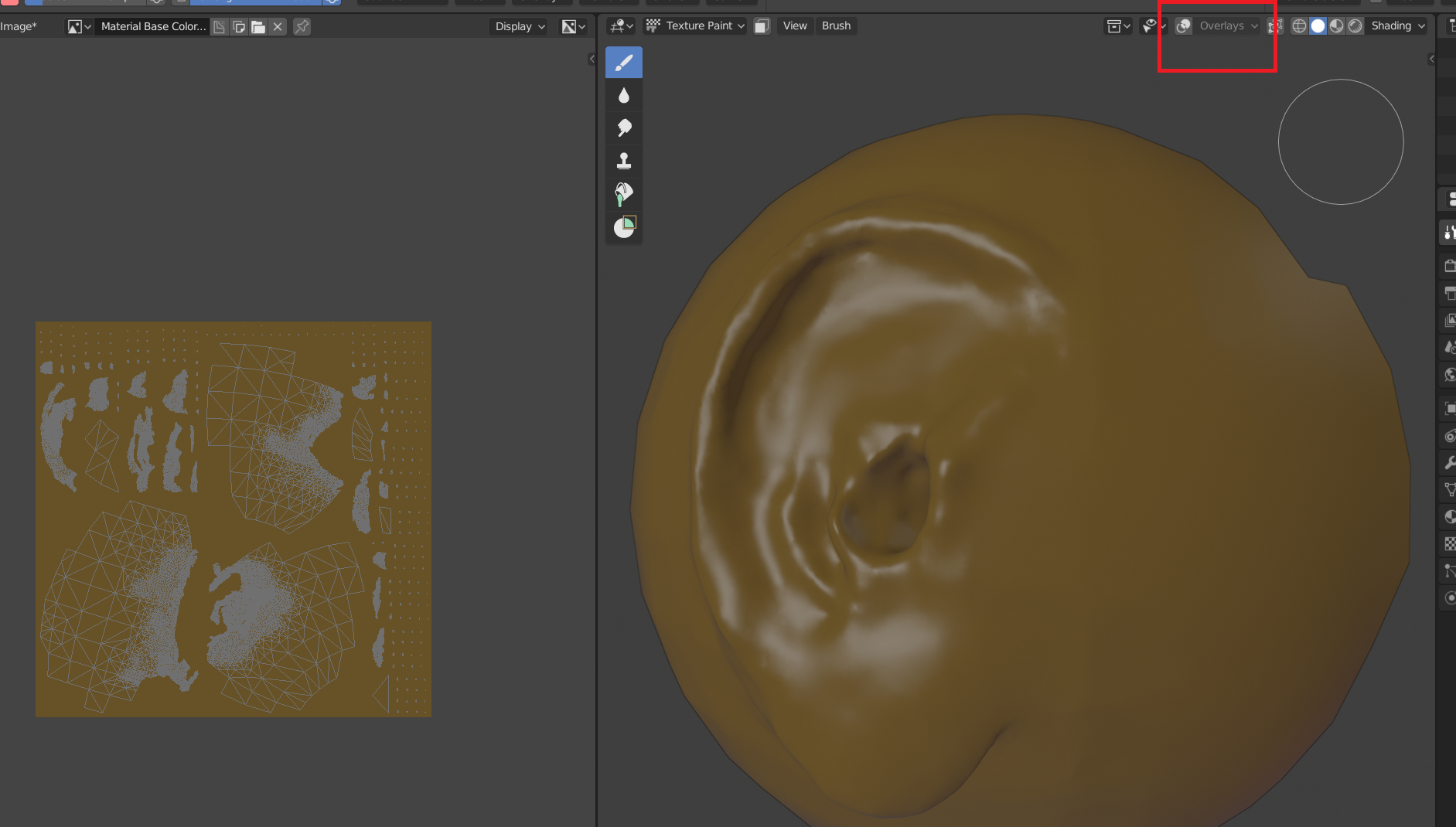Toggle viewport overlays on or off
Viewport: 1456px width, 827px height.
(1183, 26)
